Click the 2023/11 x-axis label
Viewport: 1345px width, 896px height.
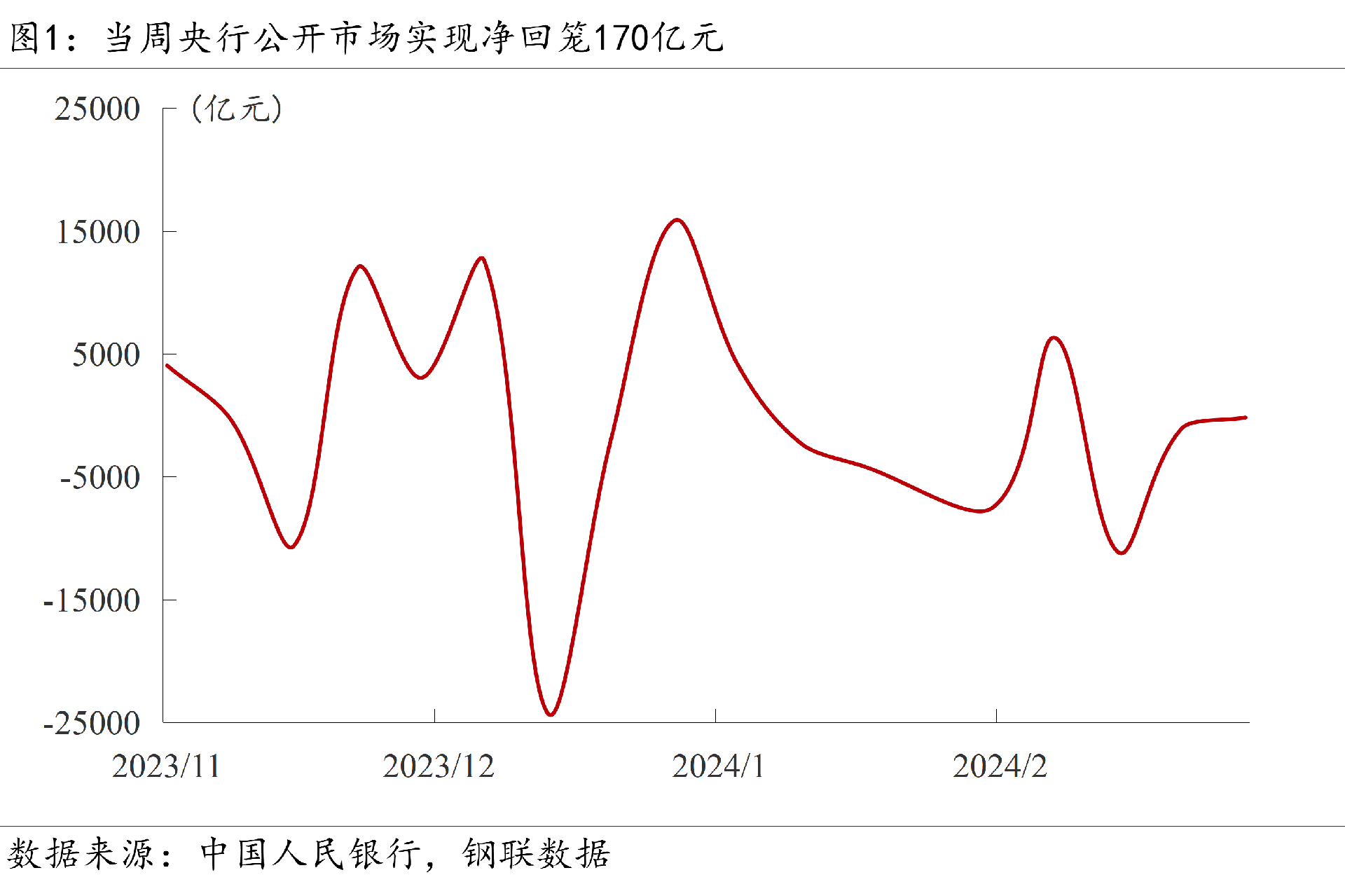click(166, 766)
